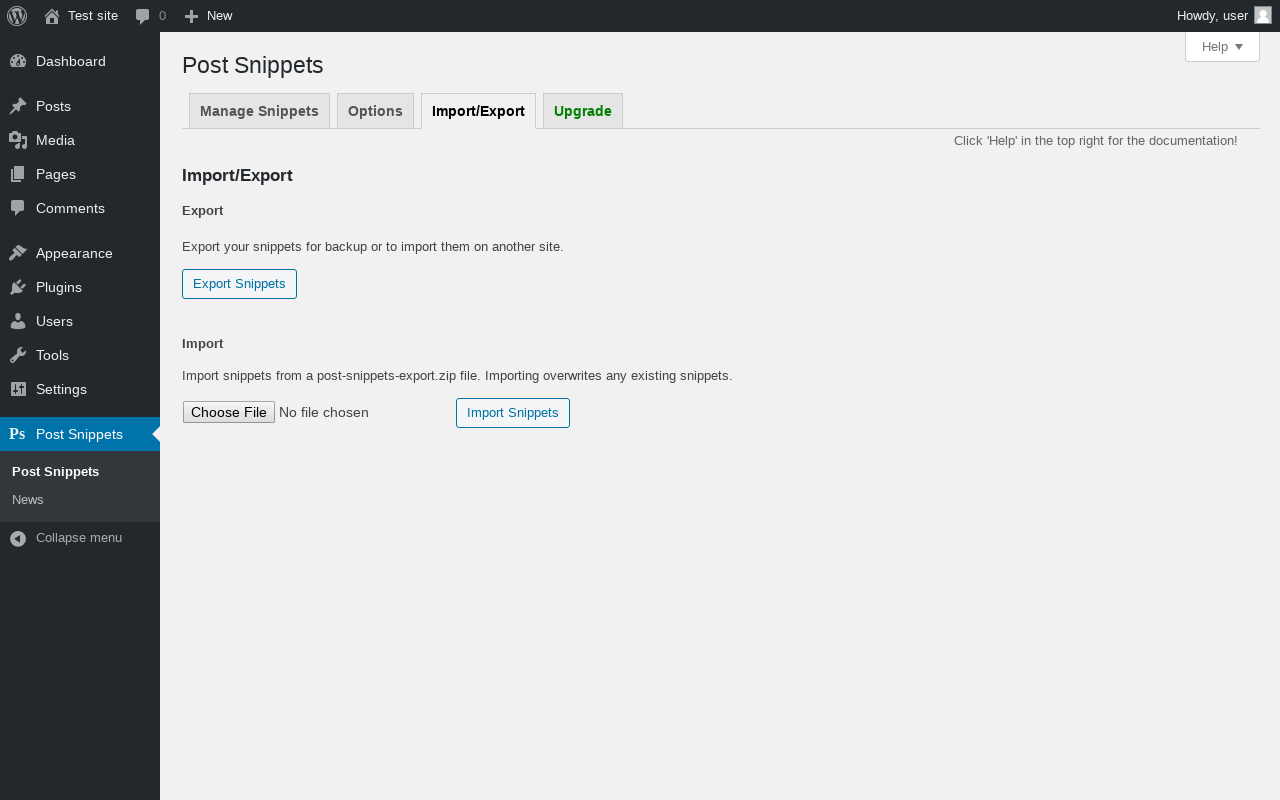Screen dimensions: 1280x800
Task: Click the Tools wrench icon
Action: pos(18,355)
